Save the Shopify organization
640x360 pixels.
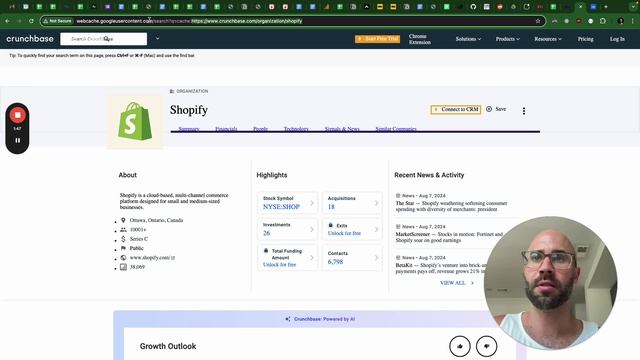496,109
